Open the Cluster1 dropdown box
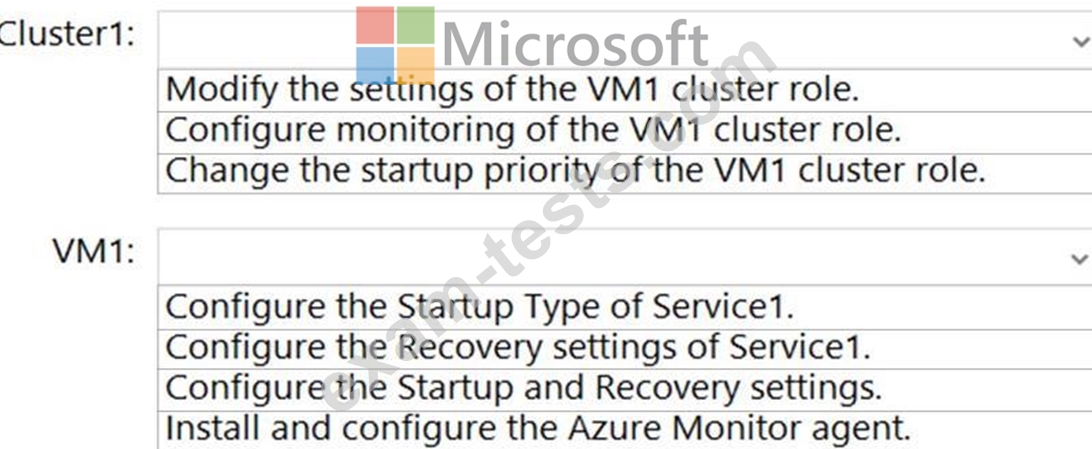This screenshot has height=449, width=1092. pos(620,40)
